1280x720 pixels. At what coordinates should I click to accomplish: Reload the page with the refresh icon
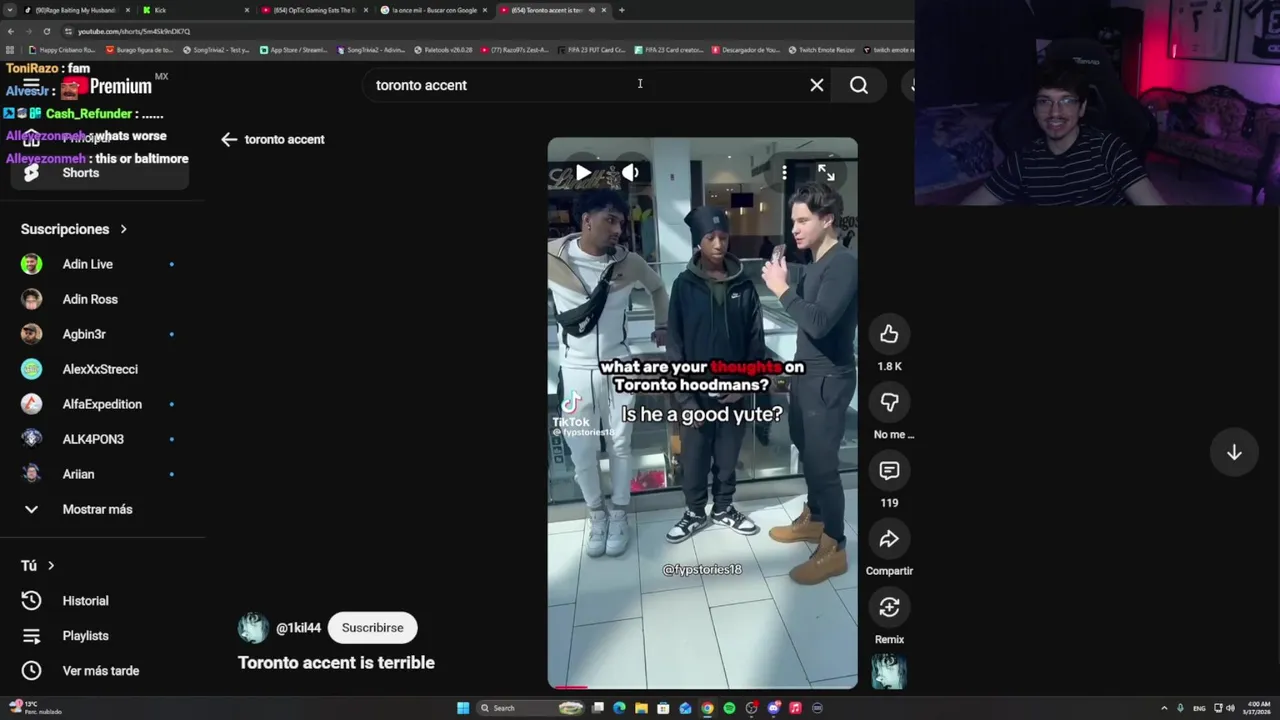[46, 31]
